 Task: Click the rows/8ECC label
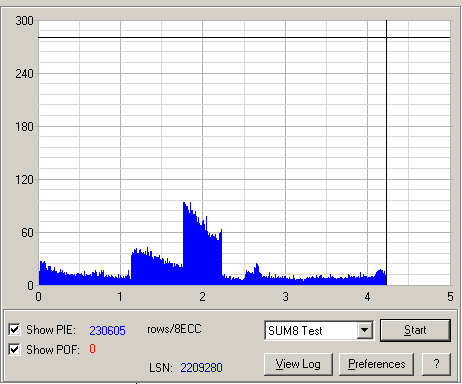pos(174,329)
